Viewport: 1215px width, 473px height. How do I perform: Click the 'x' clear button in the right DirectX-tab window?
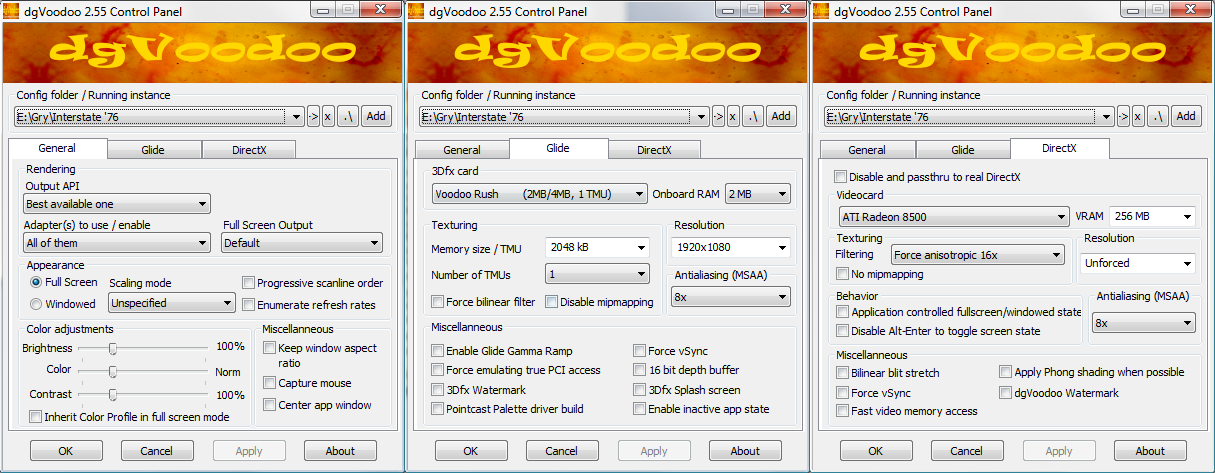[x=1138, y=116]
